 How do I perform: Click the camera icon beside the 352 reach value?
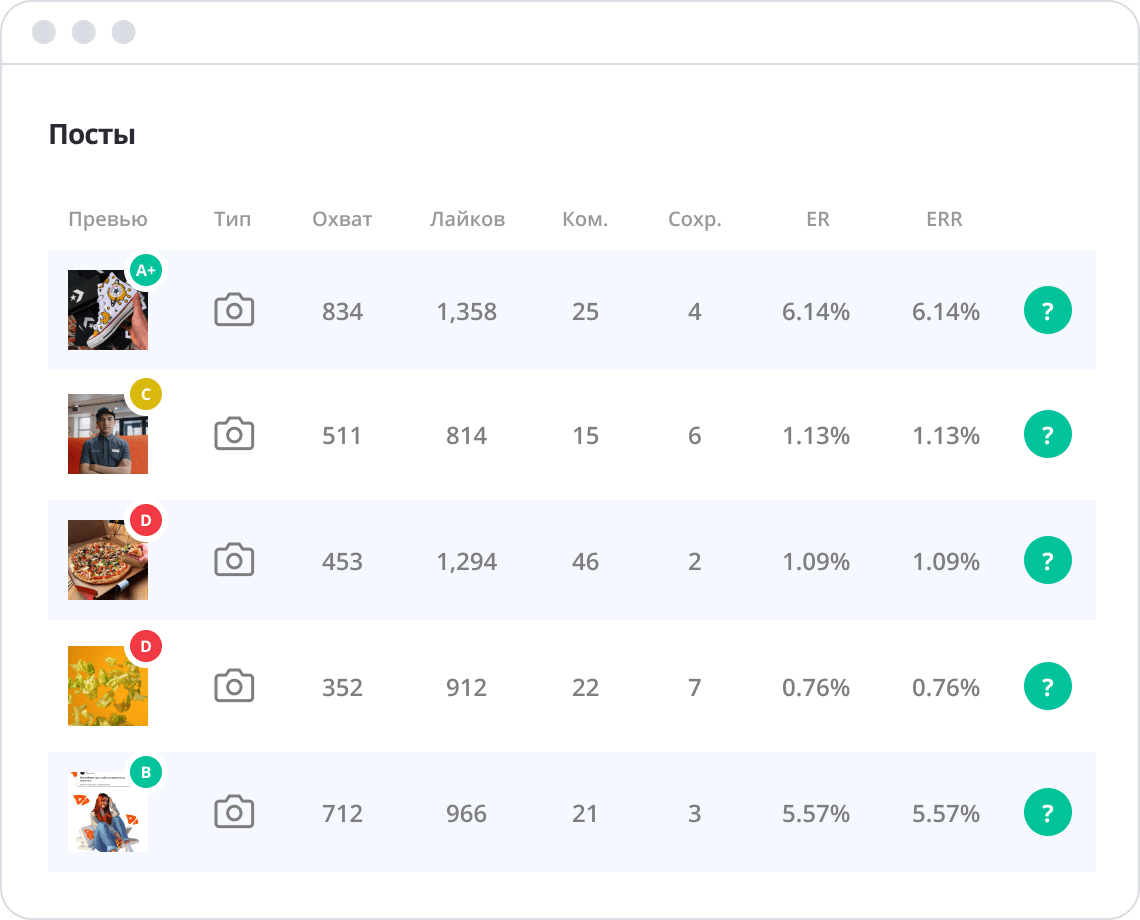234,687
